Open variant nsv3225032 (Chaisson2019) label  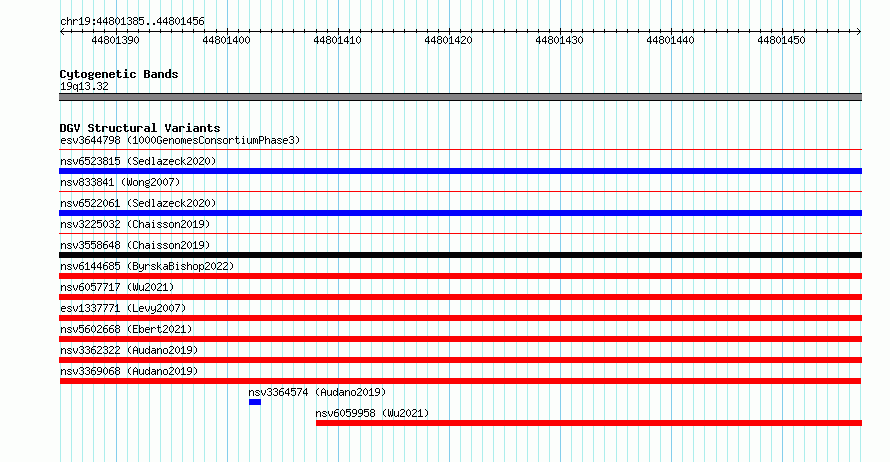tap(135, 224)
